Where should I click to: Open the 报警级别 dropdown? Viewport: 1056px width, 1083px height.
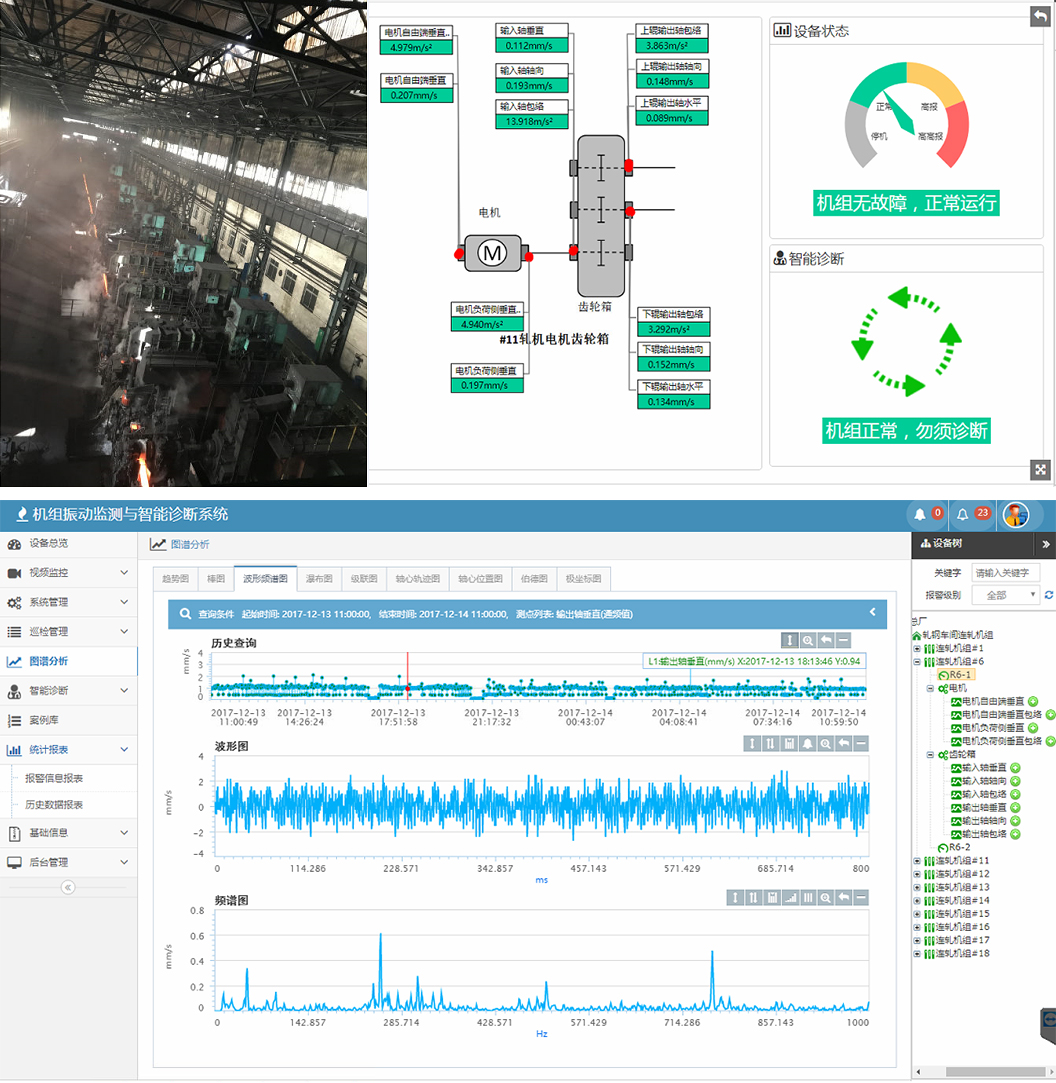[x=1006, y=595]
